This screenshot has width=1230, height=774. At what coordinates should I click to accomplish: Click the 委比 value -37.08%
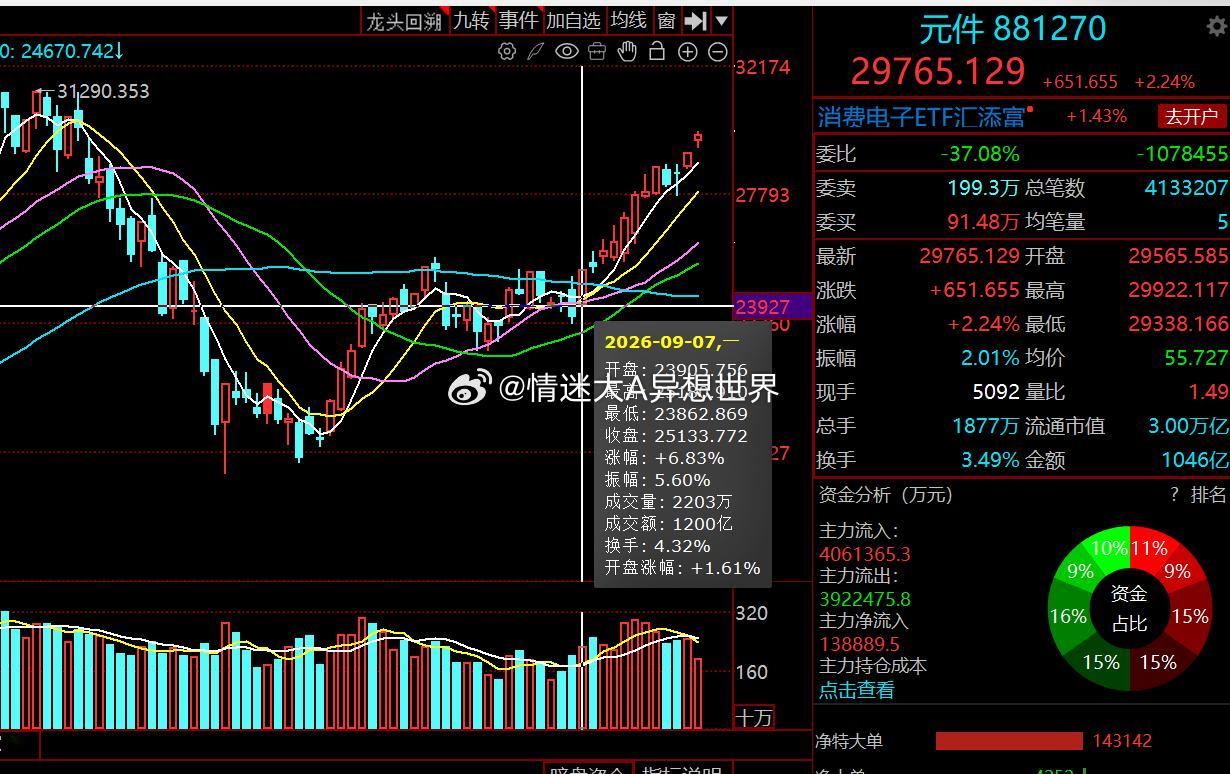click(980, 154)
